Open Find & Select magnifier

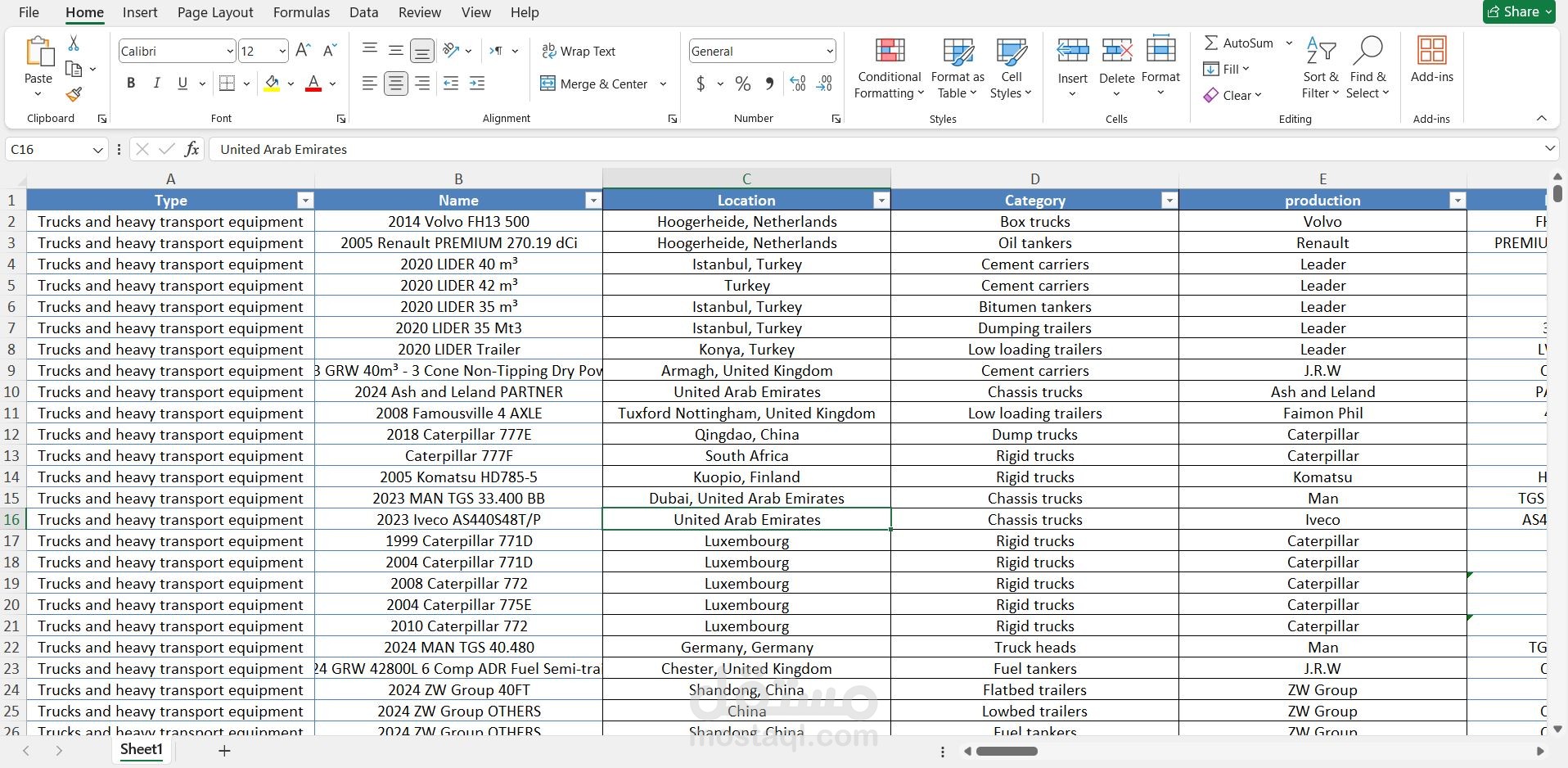1368,68
